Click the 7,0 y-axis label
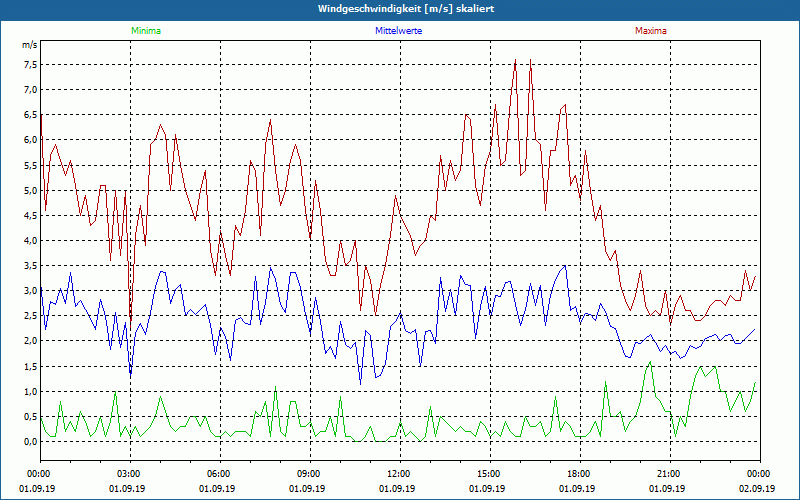Viewport: 800px width, 500px height. (x=30, y=90)
